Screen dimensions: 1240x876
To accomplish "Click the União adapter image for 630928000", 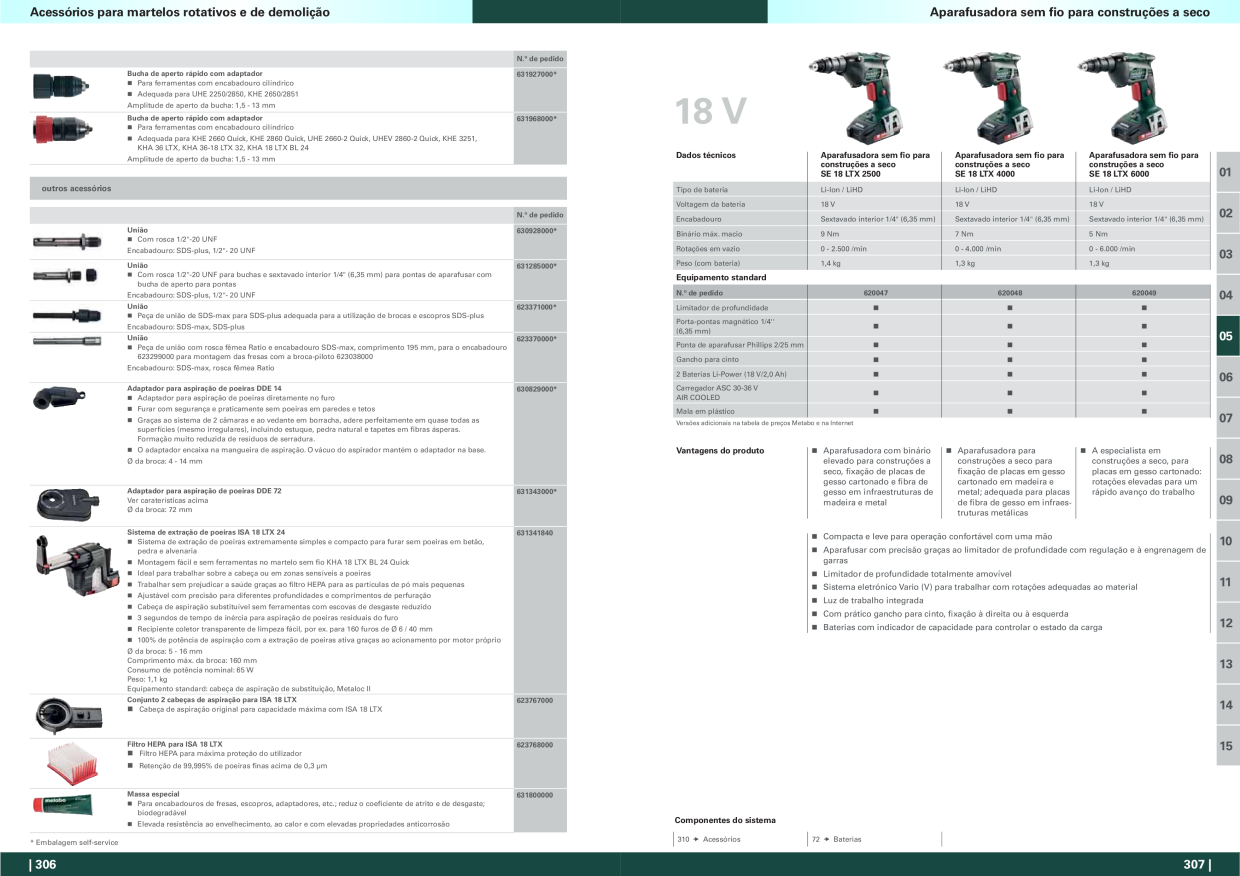I will coord(68,241).
